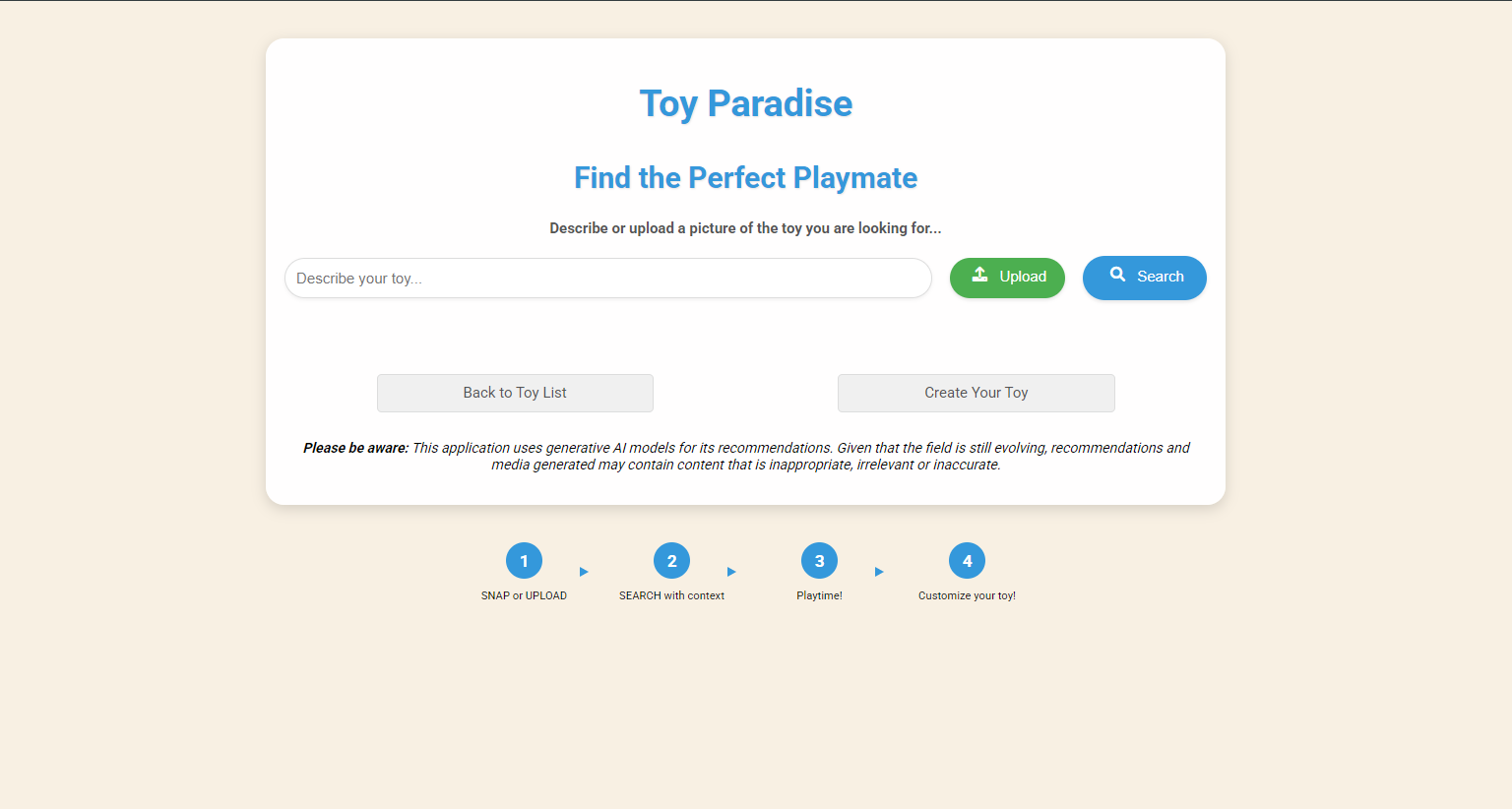Click the step 4 circle above Customize your toy!

point(967,561)
